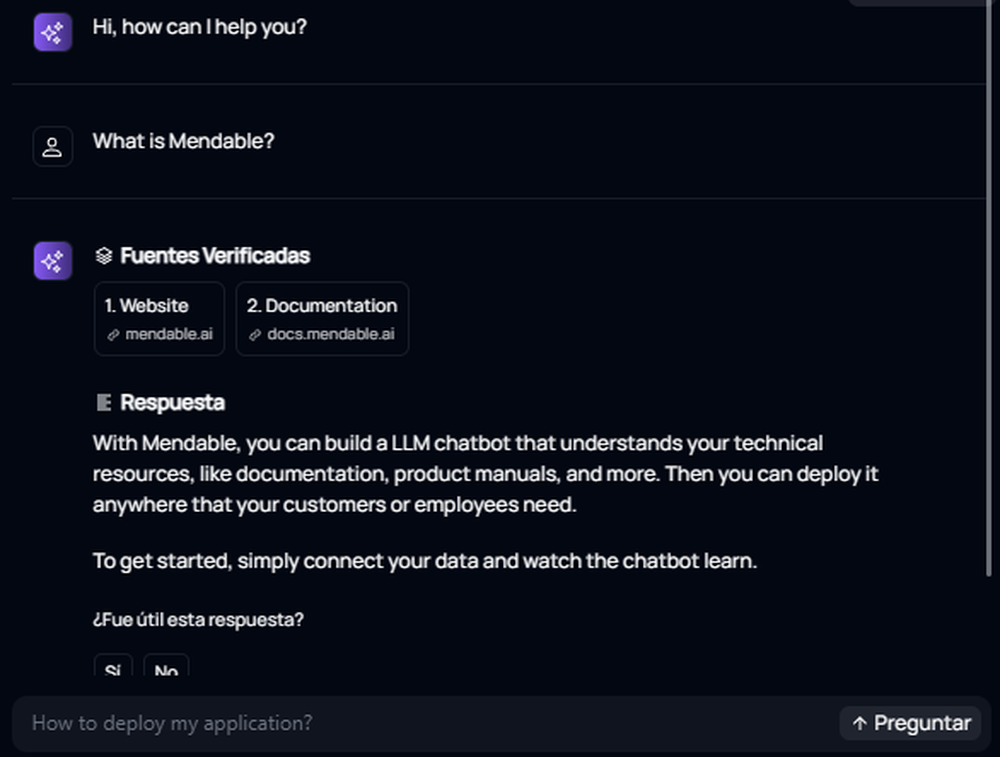Click the link icon beside docs.mendable.ai
Viewport: 1000px width, 757px height.
[x=254, y=335]
